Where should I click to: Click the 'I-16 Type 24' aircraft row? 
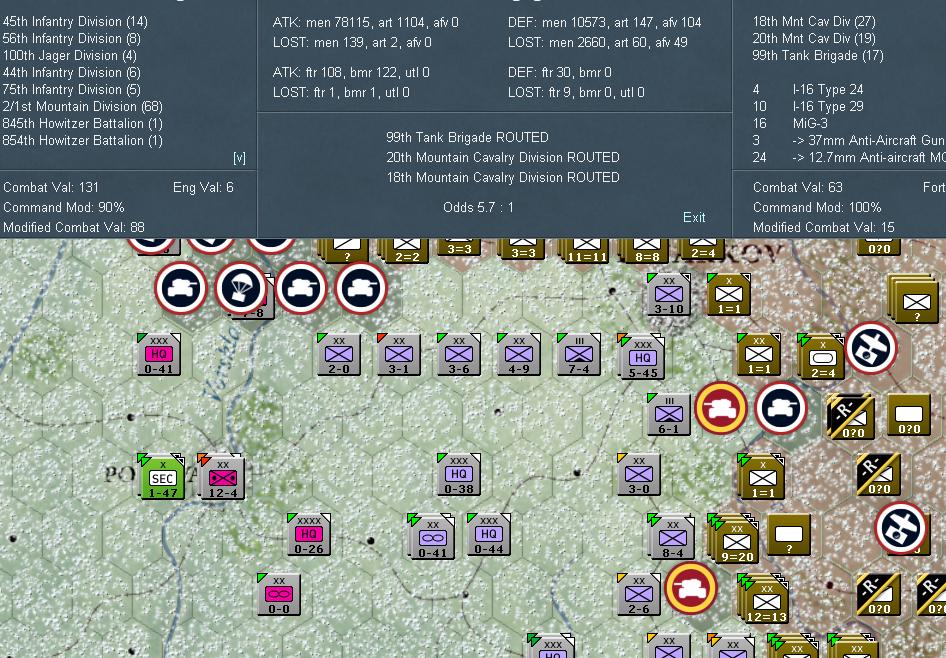(x=808, y=89)
